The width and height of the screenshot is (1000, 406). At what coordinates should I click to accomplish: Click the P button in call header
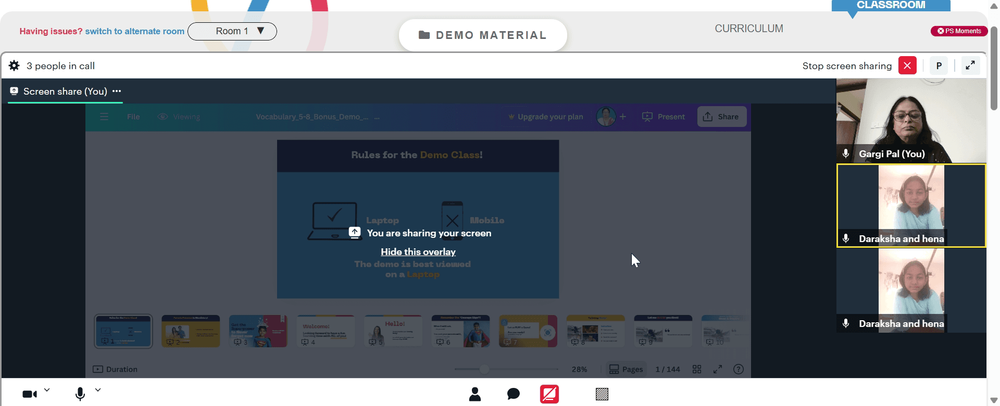coord(939,66)
